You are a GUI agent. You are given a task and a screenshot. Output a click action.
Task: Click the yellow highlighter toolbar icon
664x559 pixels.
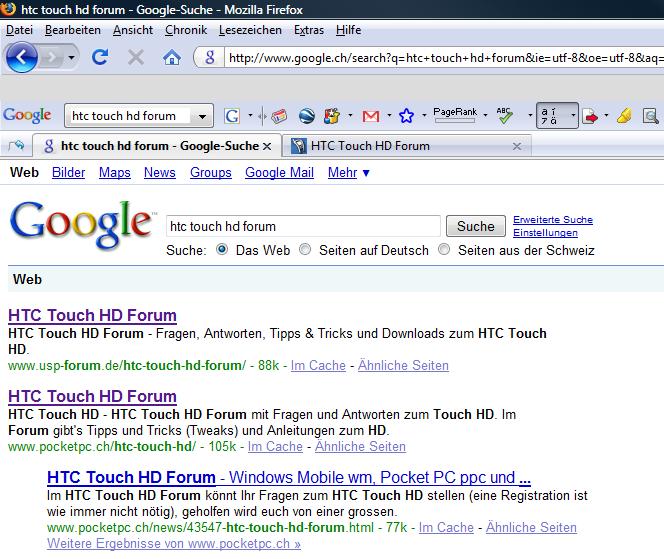tap(624, 116)
